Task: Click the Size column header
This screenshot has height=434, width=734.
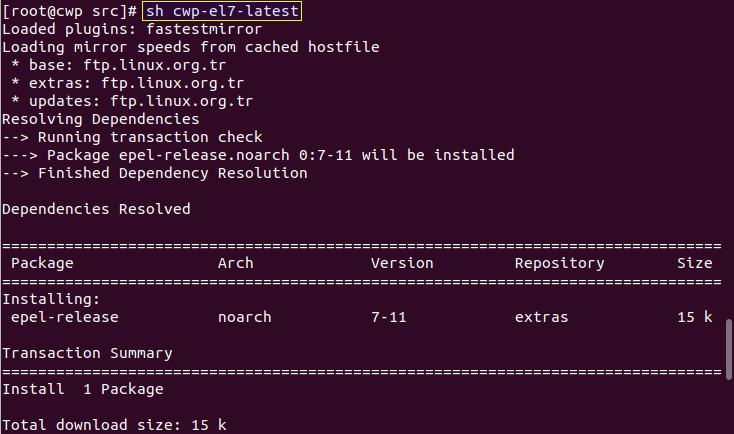Action: (694, 263)
